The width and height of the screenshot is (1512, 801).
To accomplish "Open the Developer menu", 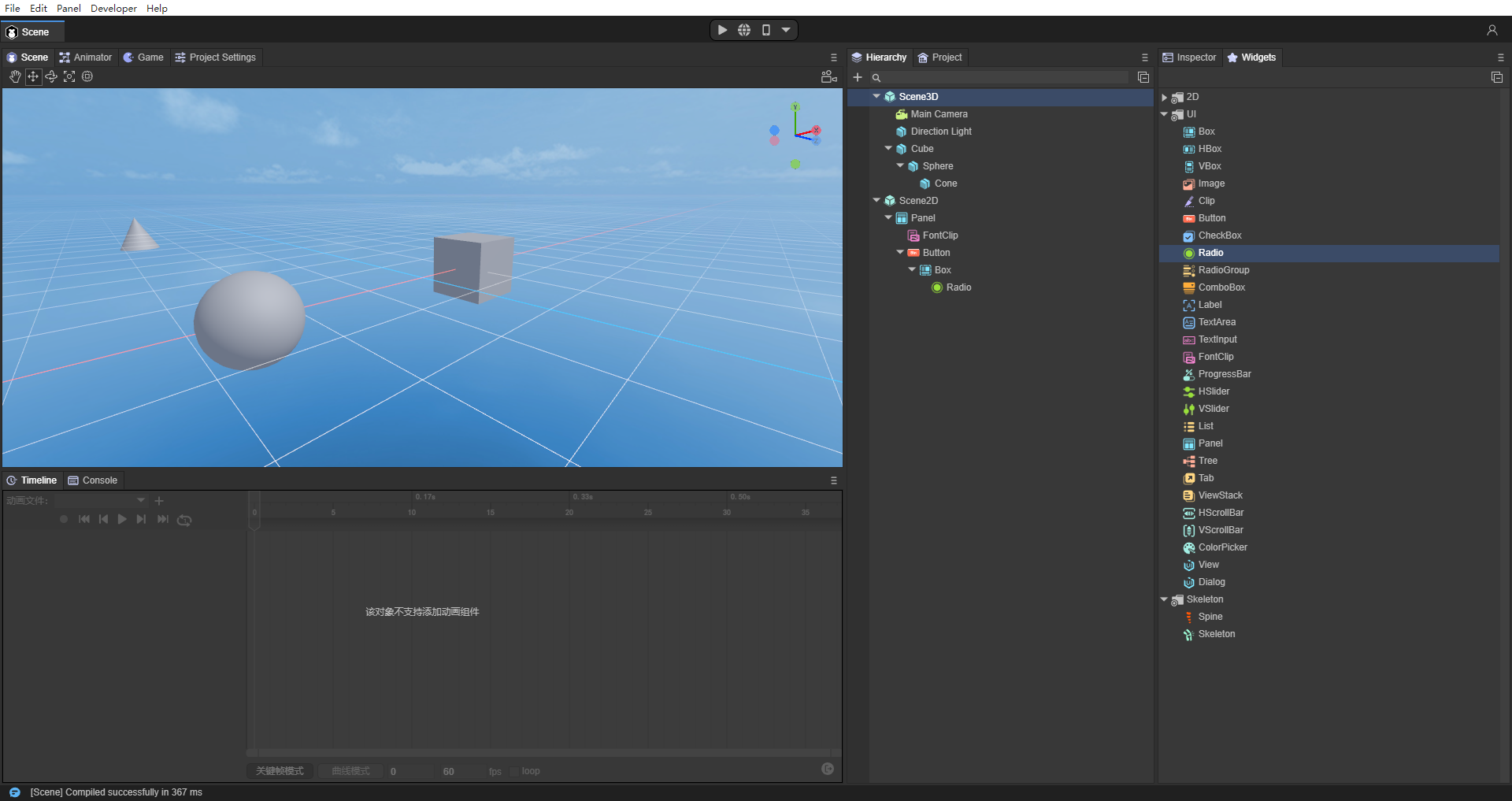I will (x=113, y=8).
